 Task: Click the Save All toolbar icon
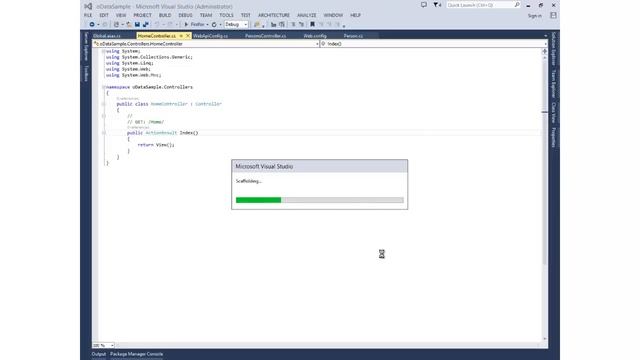pyautogui.click(x=146, y=24)
